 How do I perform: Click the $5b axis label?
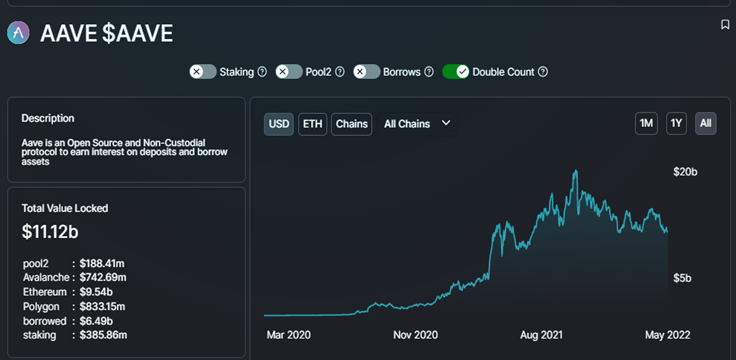point(682,278)
